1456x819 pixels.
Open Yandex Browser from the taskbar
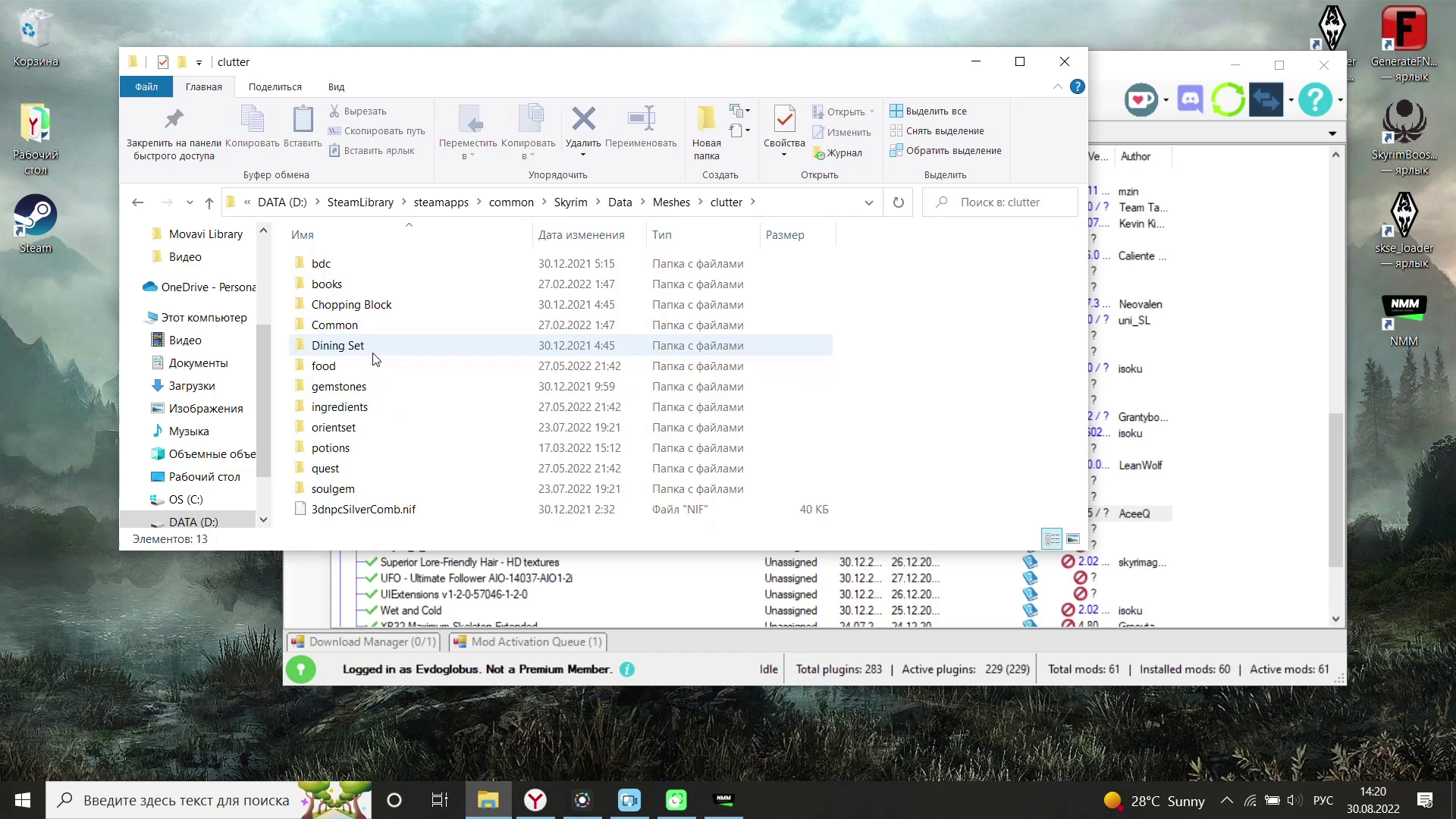535,800
